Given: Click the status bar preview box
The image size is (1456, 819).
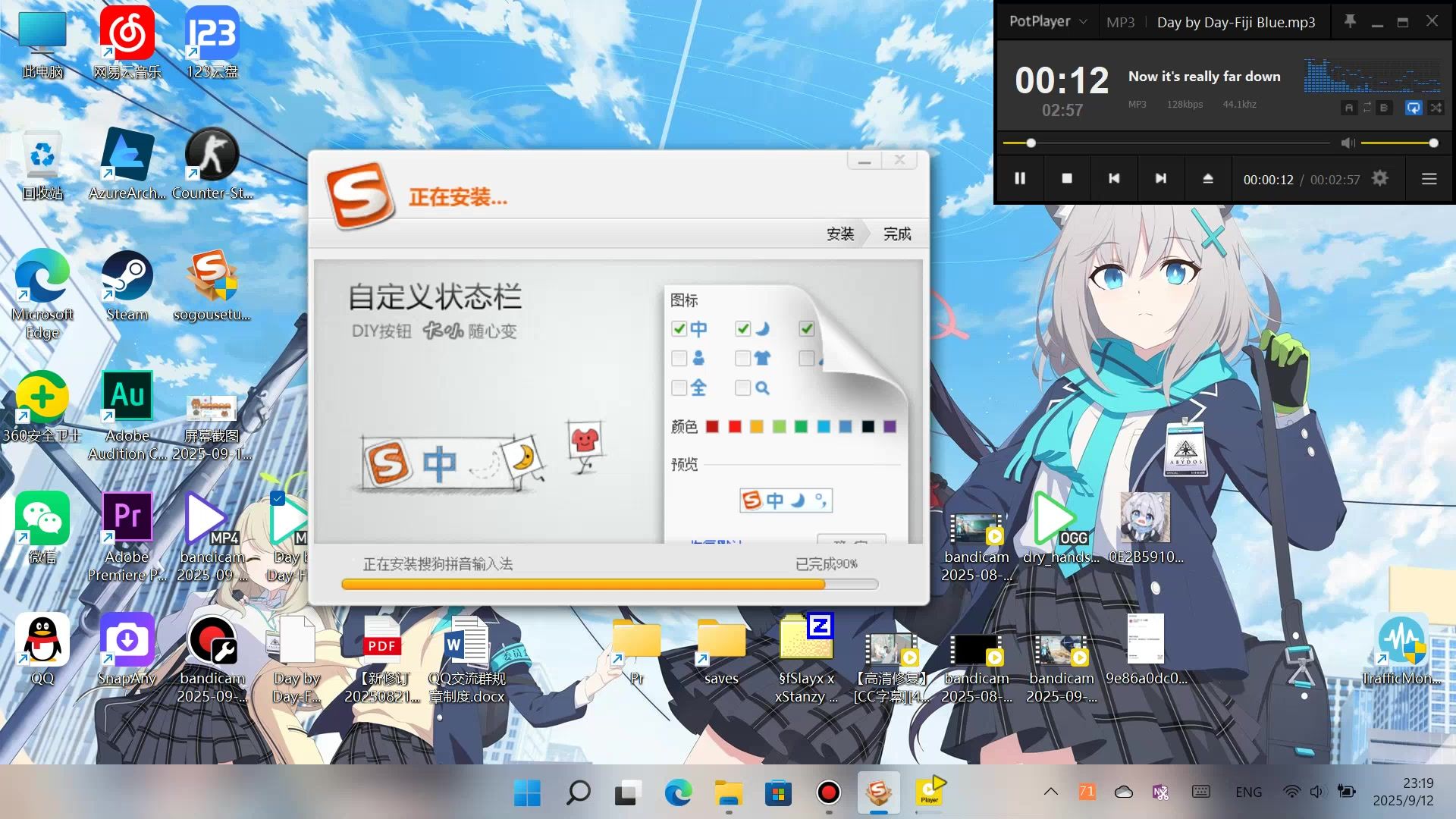Looking at the screenshot, I should click(786, 500).
